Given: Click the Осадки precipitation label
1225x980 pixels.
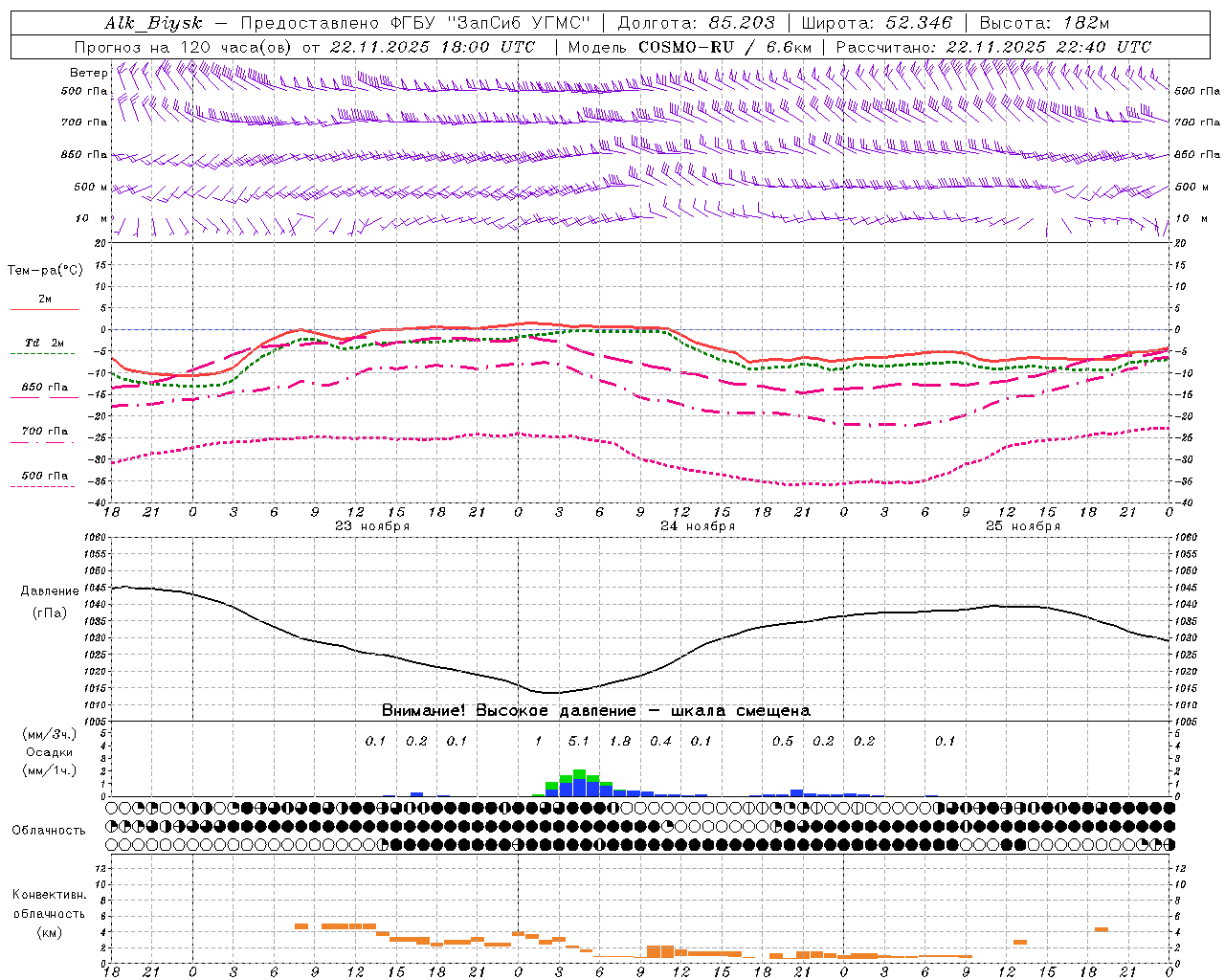Looking at the screenshot, I should pos(50,752).
